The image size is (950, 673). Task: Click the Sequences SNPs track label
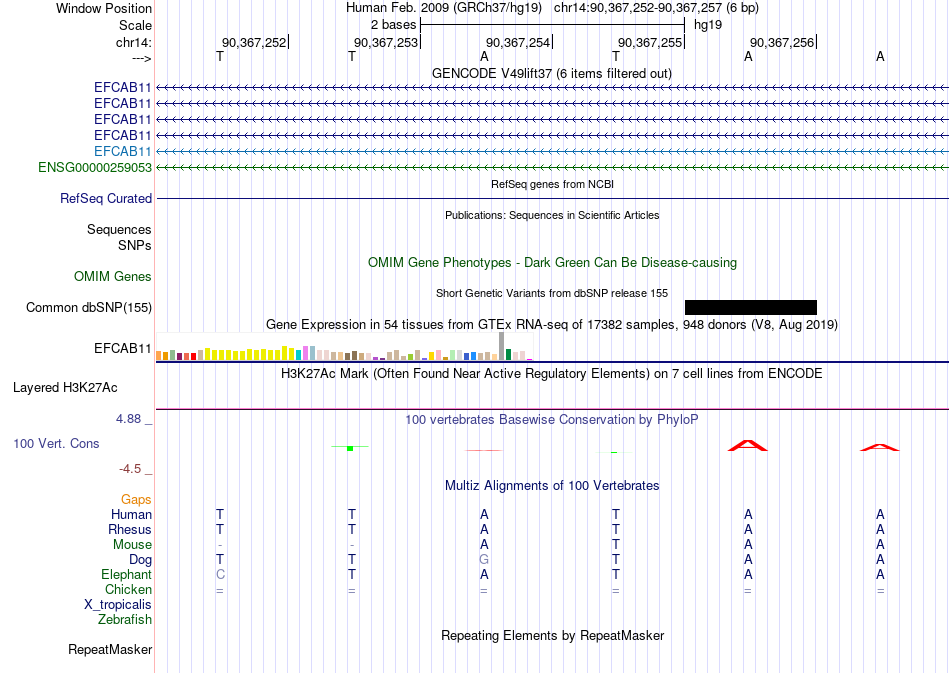pos(119,237)
